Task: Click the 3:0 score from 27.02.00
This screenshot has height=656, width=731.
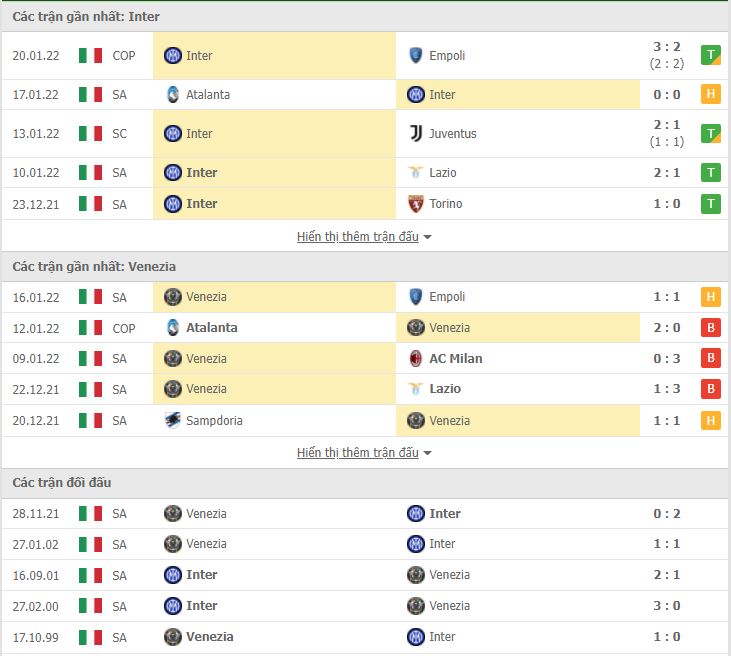Action: [x=667, y=606]
